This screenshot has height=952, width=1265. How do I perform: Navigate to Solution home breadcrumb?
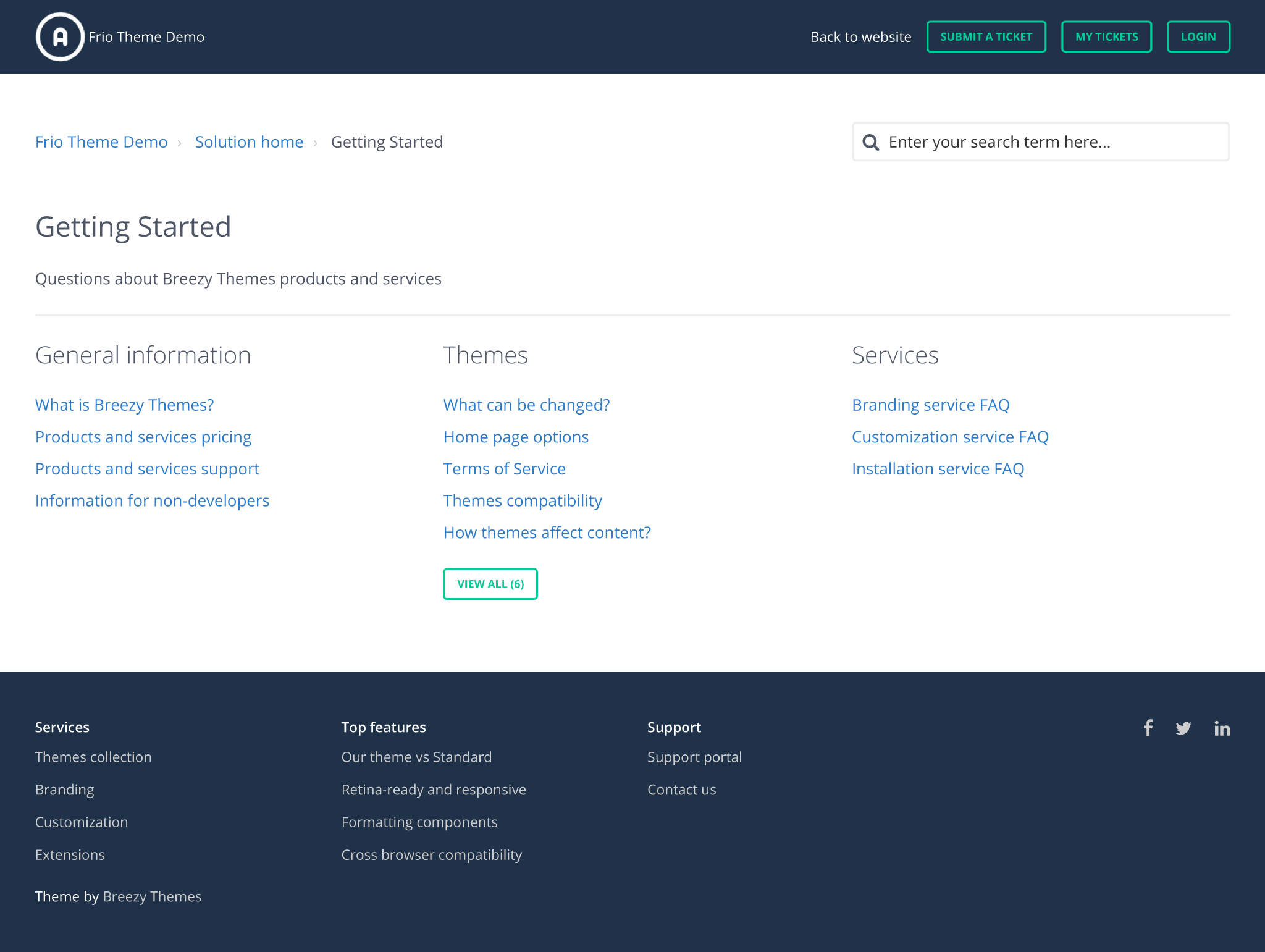pos(249,142)
